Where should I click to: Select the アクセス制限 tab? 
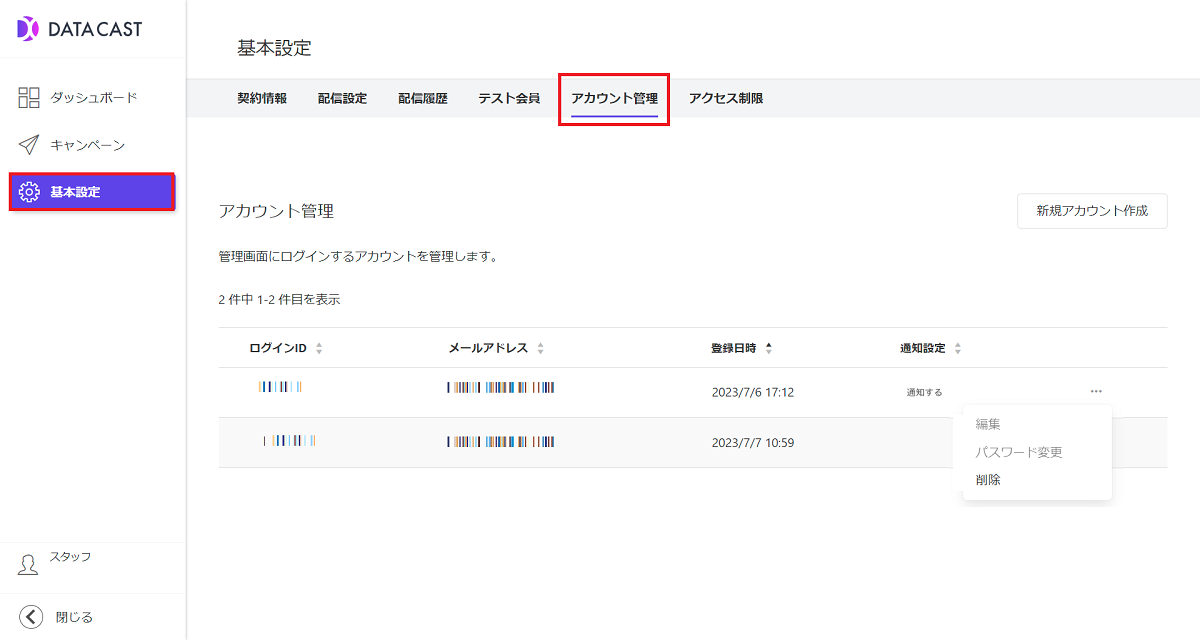click(726, 98)
